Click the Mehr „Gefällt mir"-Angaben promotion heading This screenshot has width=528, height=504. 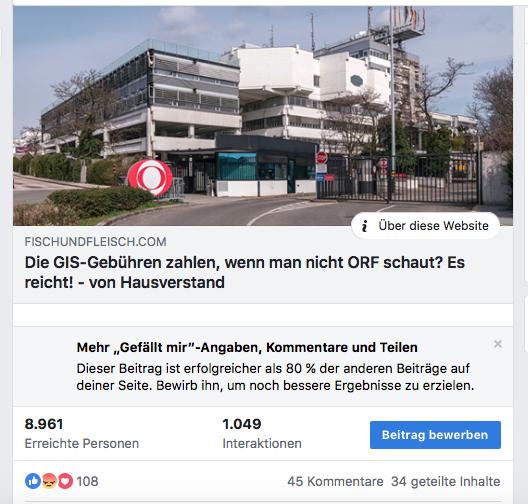247,347
